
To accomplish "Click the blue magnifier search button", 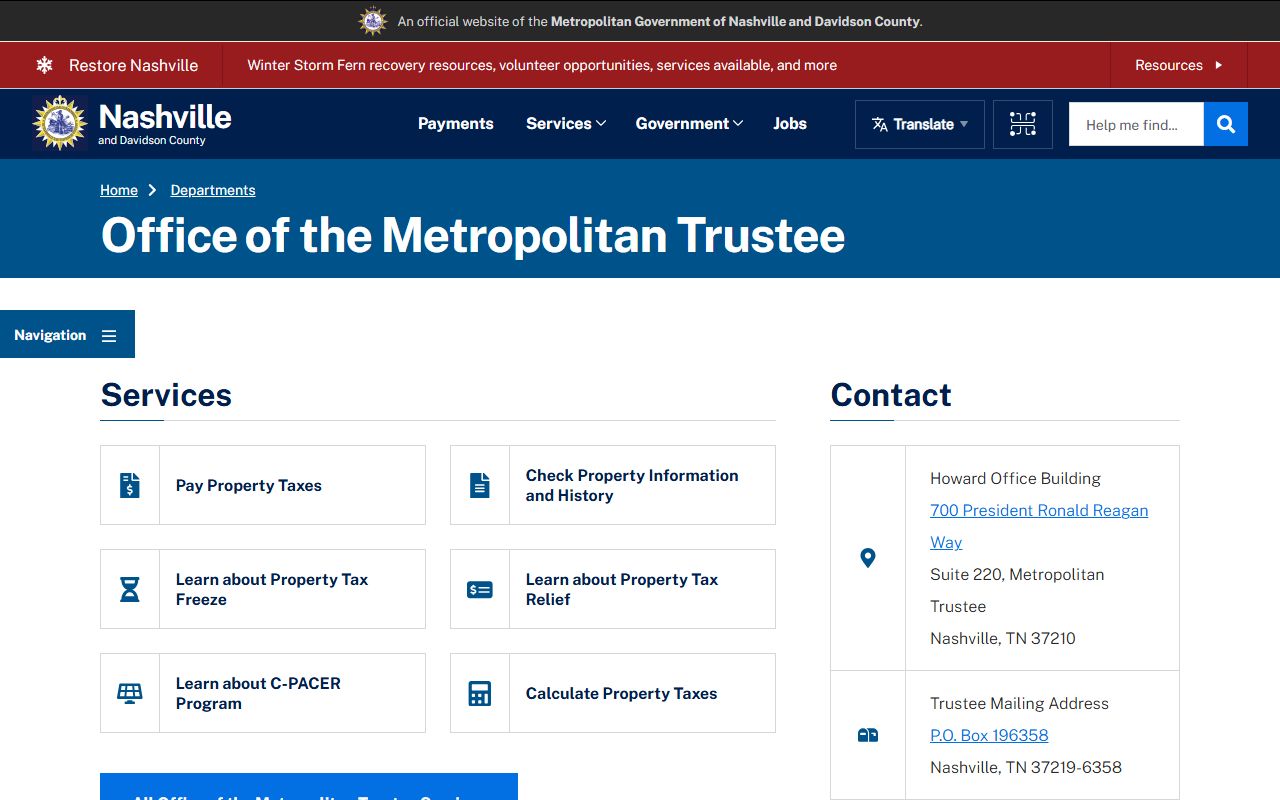I will (x=1226, y=124).
